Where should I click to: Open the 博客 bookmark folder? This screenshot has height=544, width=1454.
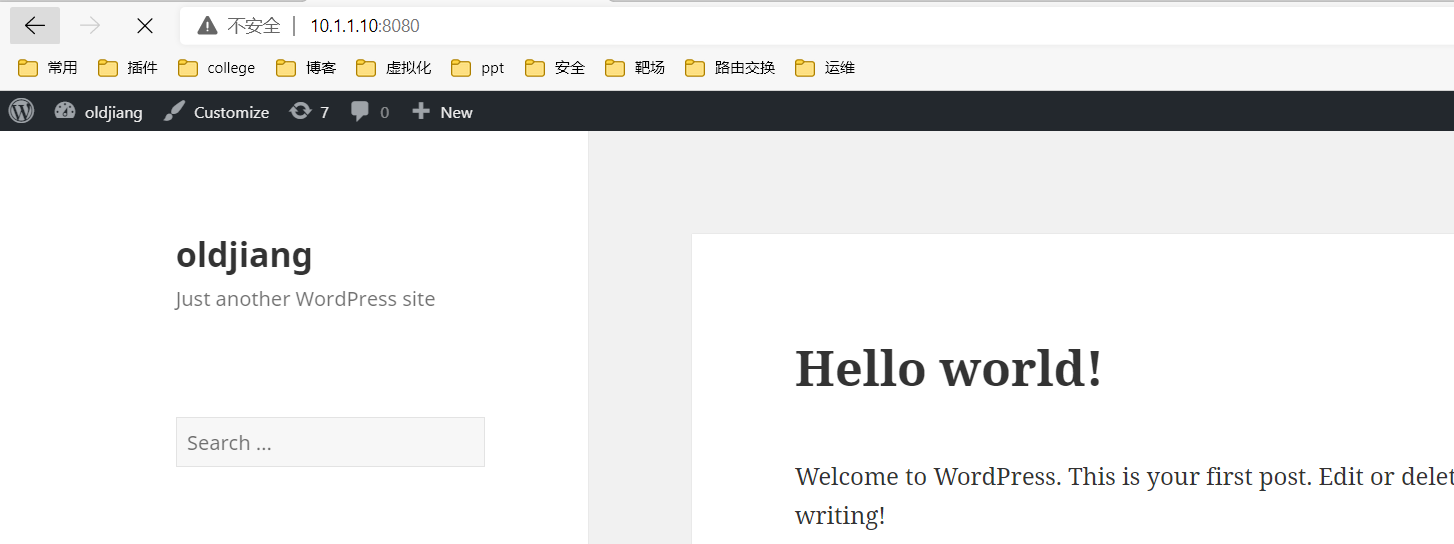point(306,68)
